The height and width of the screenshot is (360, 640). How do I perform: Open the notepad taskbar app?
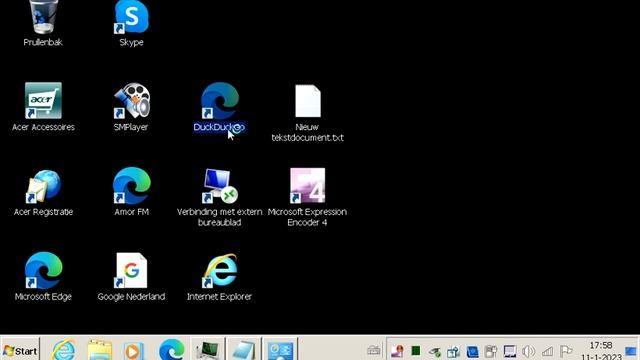point(244,350)
